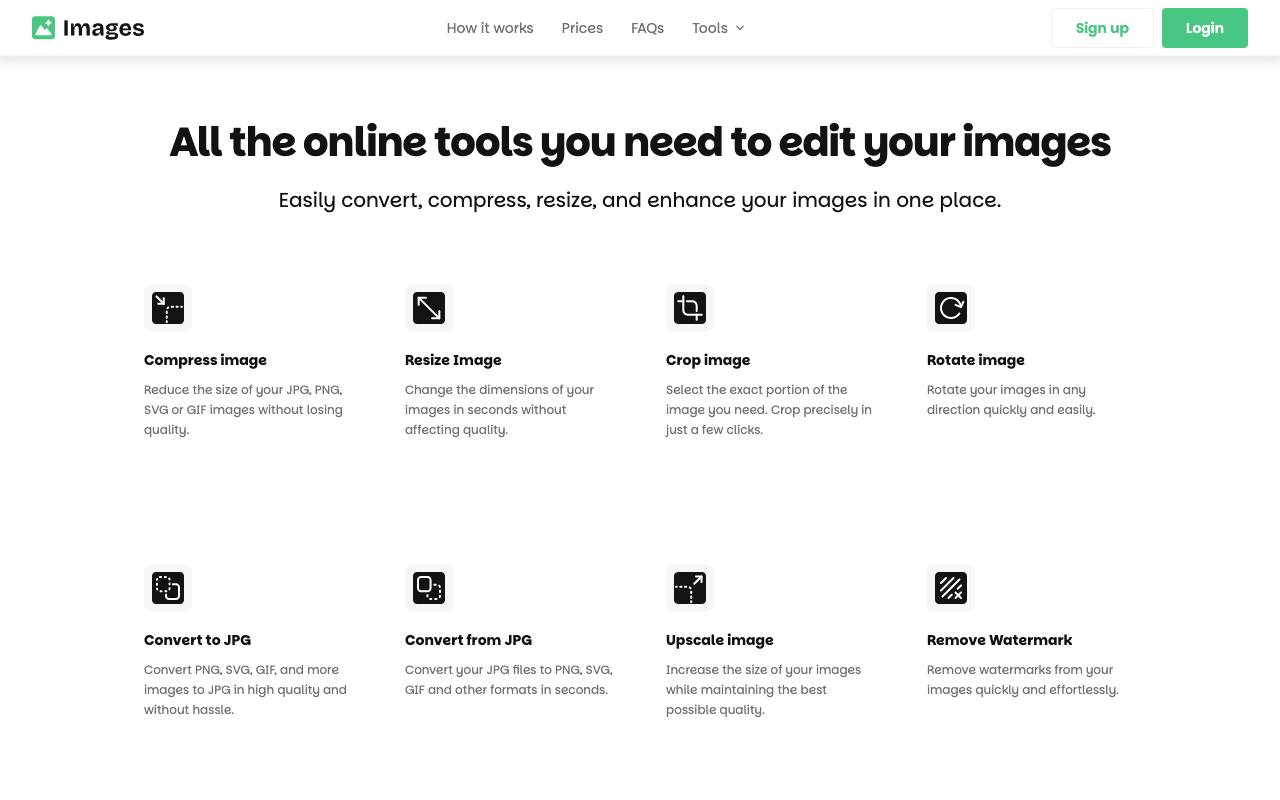This screenshot has width=1280, height=800.
Task: Click the Sign up button
Action: click(x=1102, y=28)
